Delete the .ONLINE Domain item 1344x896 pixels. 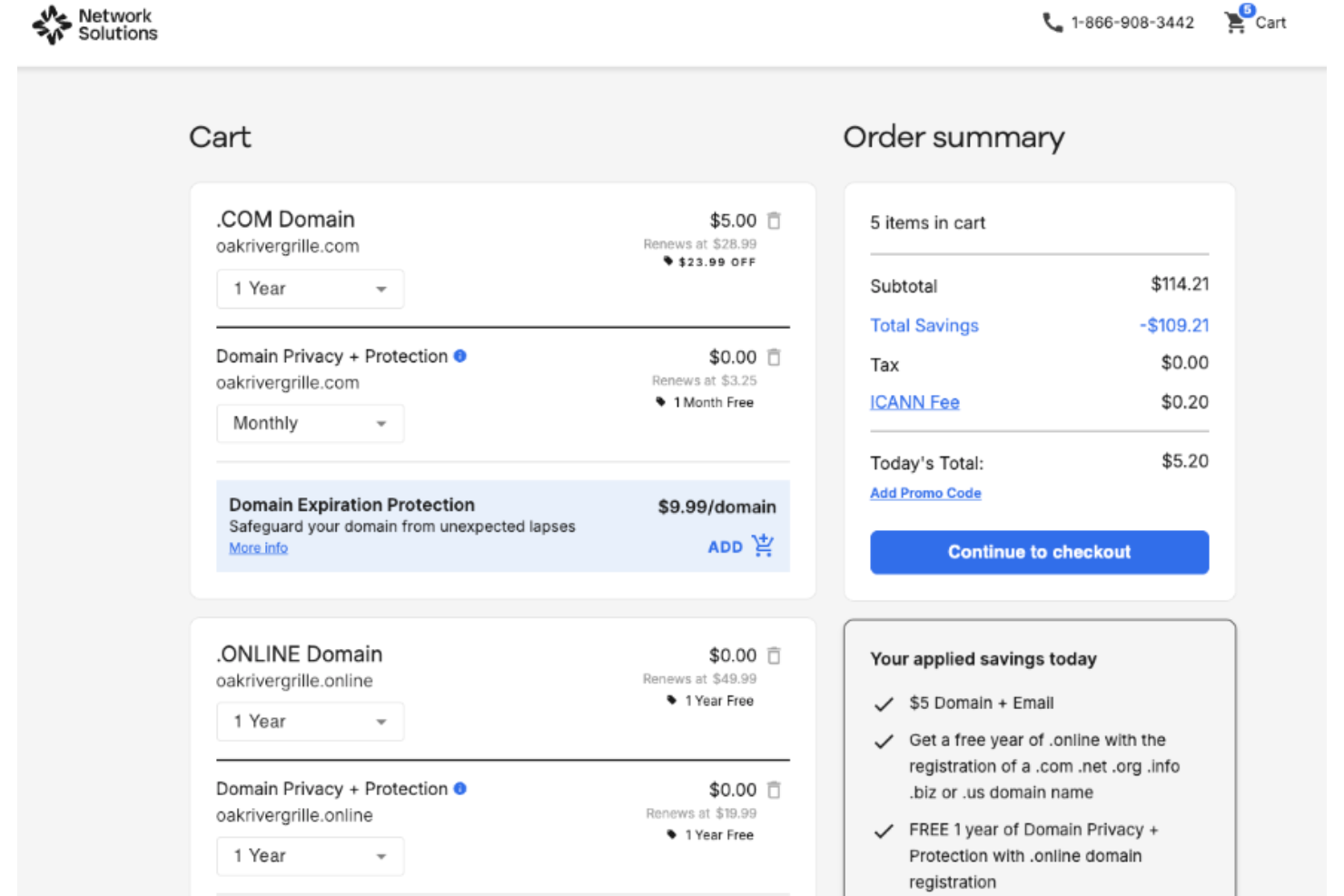774,655
